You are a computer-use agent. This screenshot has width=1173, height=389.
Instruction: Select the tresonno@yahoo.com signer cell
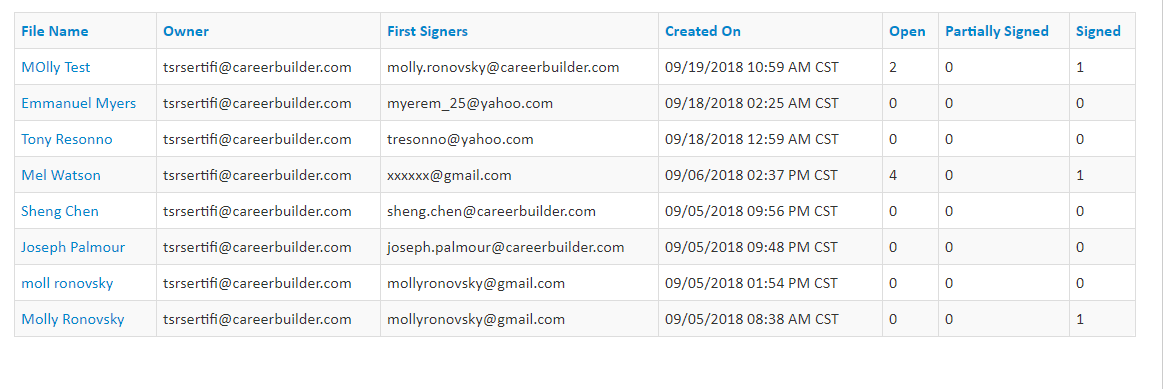(x=519, y=138)
